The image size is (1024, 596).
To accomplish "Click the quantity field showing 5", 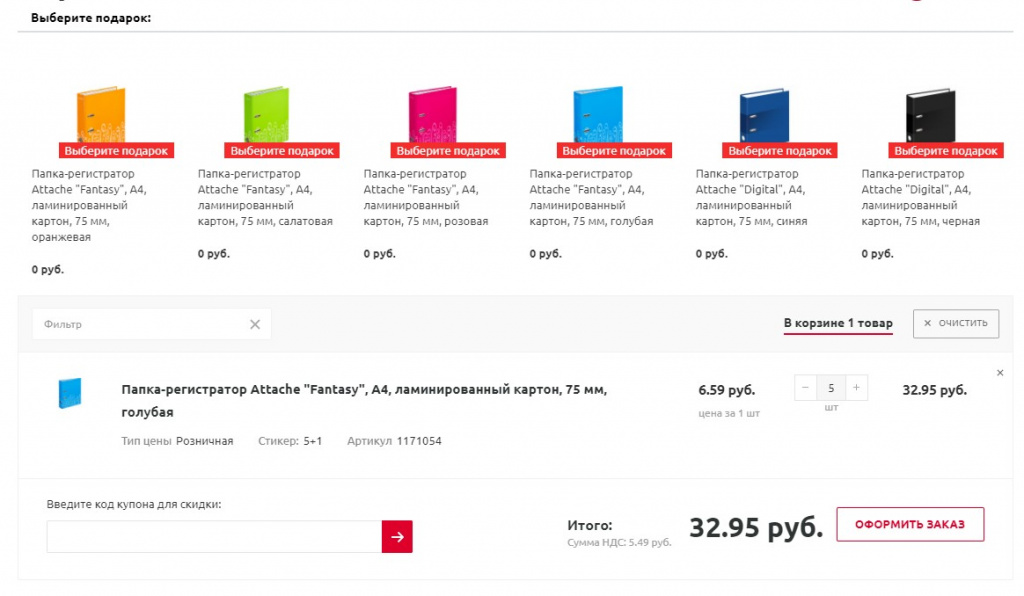I will pyautogui.click(x=831, y=388).
